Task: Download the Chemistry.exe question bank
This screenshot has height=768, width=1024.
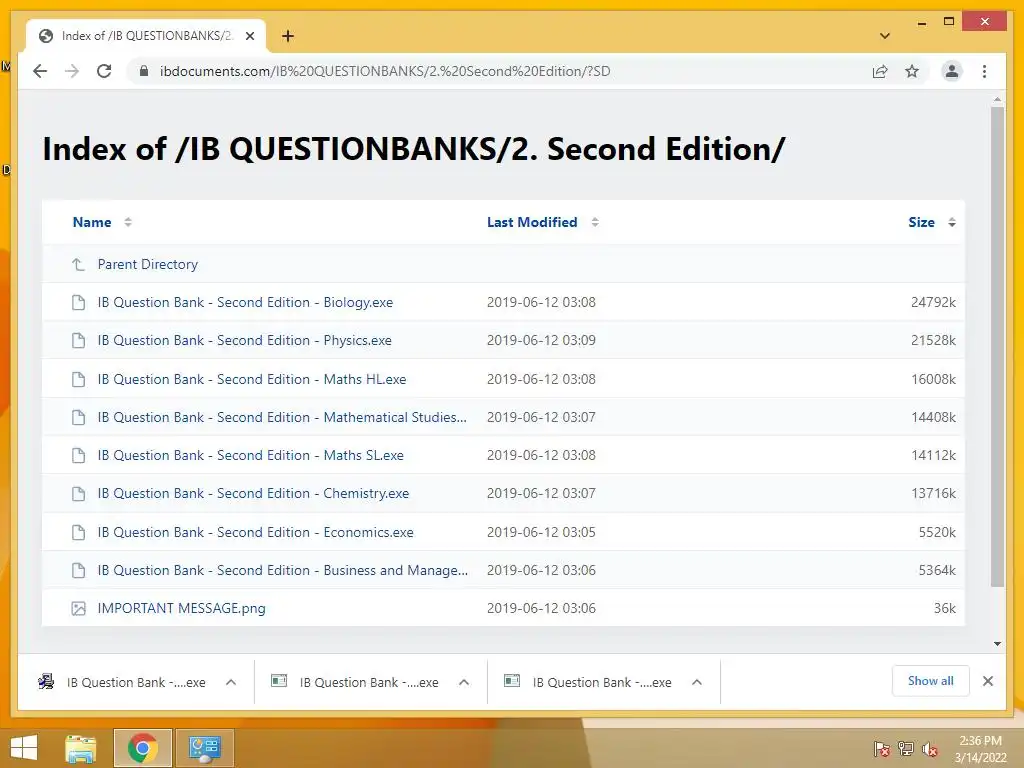Action: tap(253, 494)
